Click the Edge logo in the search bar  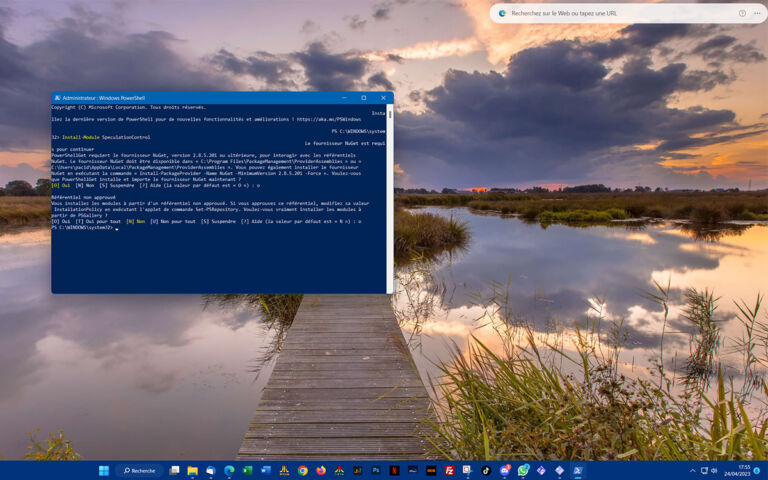(x=502, y=14)
